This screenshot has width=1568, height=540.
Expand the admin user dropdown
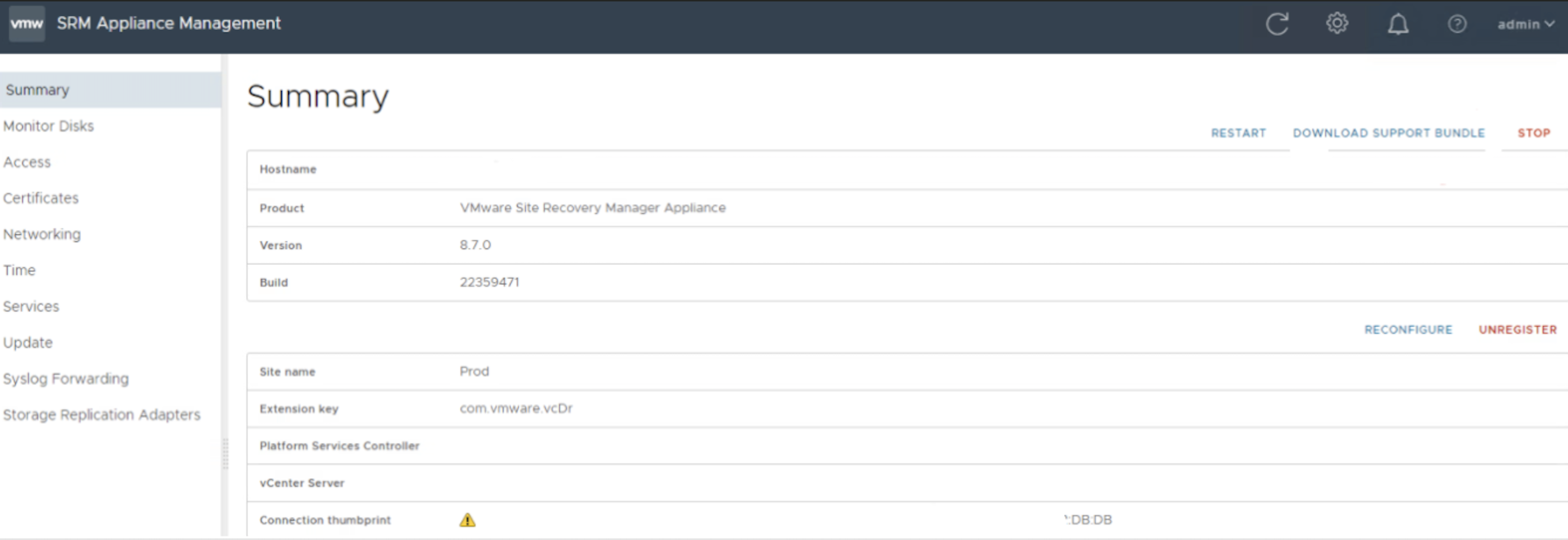click(x=1525, y=25)
